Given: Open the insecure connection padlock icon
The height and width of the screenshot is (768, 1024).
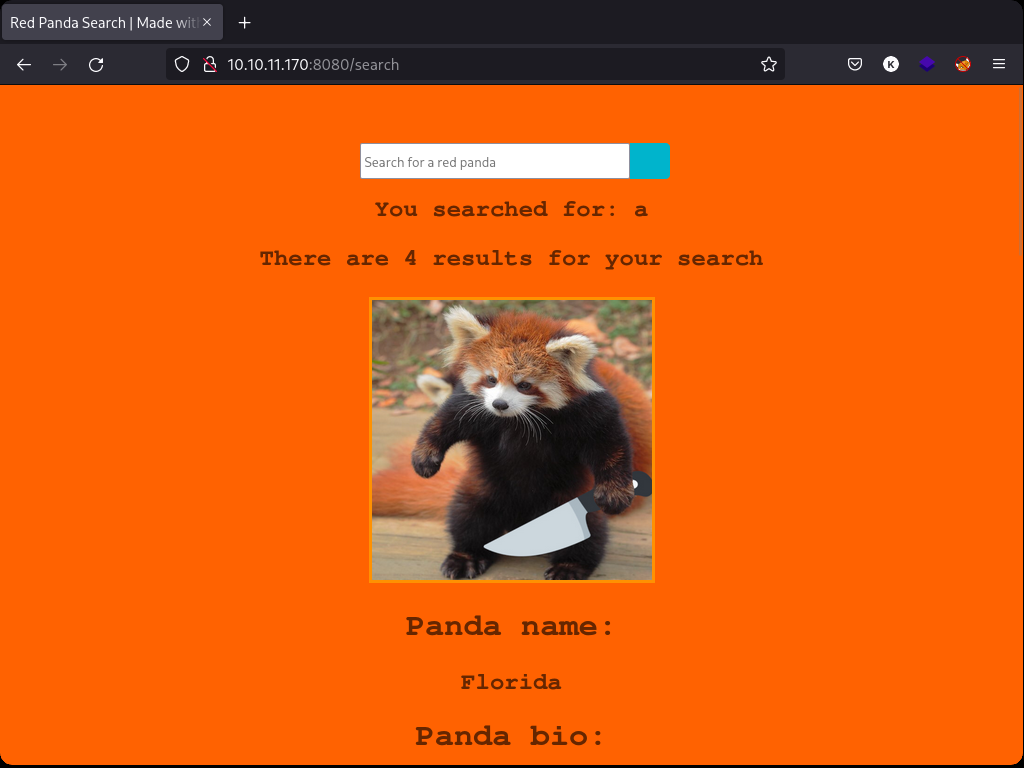Looking at the screenshot, I should coord(210,64).
